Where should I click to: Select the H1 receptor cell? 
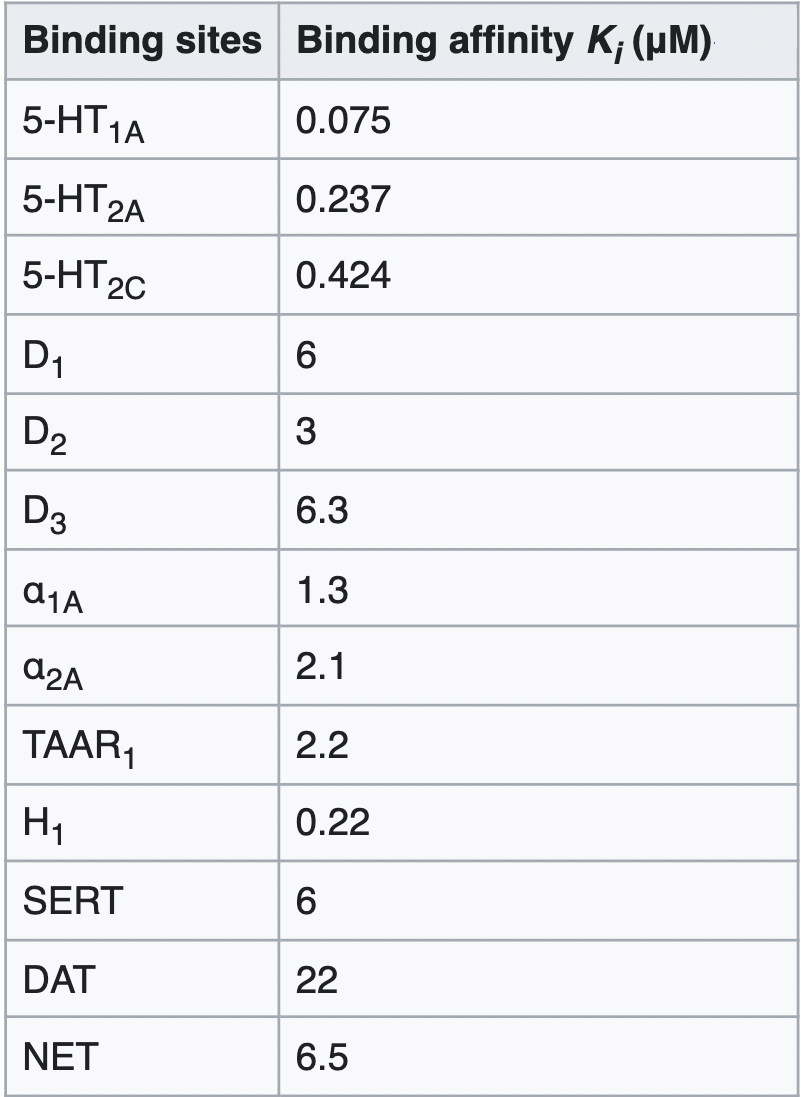point(142,822)
